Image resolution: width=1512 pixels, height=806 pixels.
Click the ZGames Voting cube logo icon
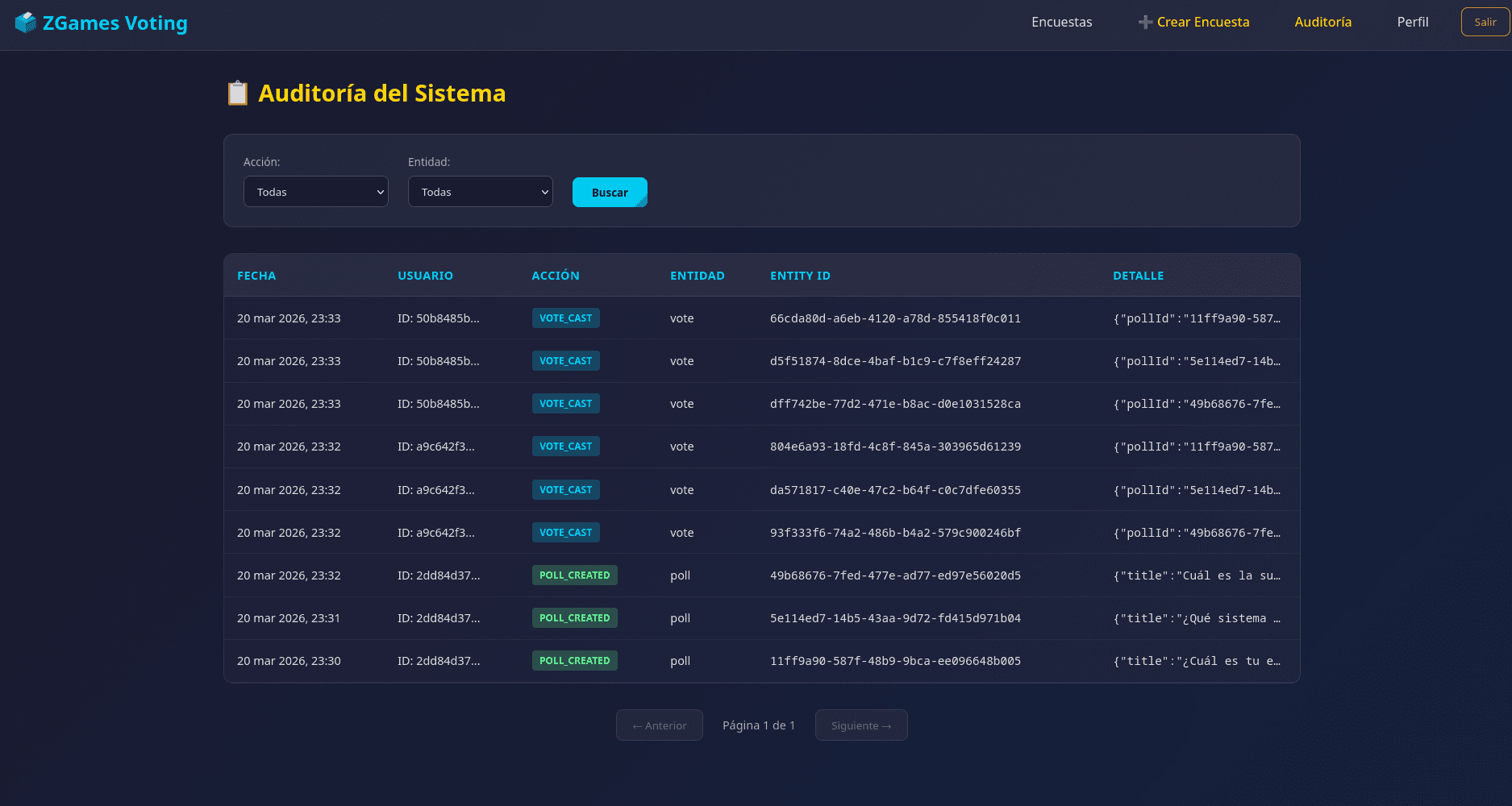click(26, 23)
